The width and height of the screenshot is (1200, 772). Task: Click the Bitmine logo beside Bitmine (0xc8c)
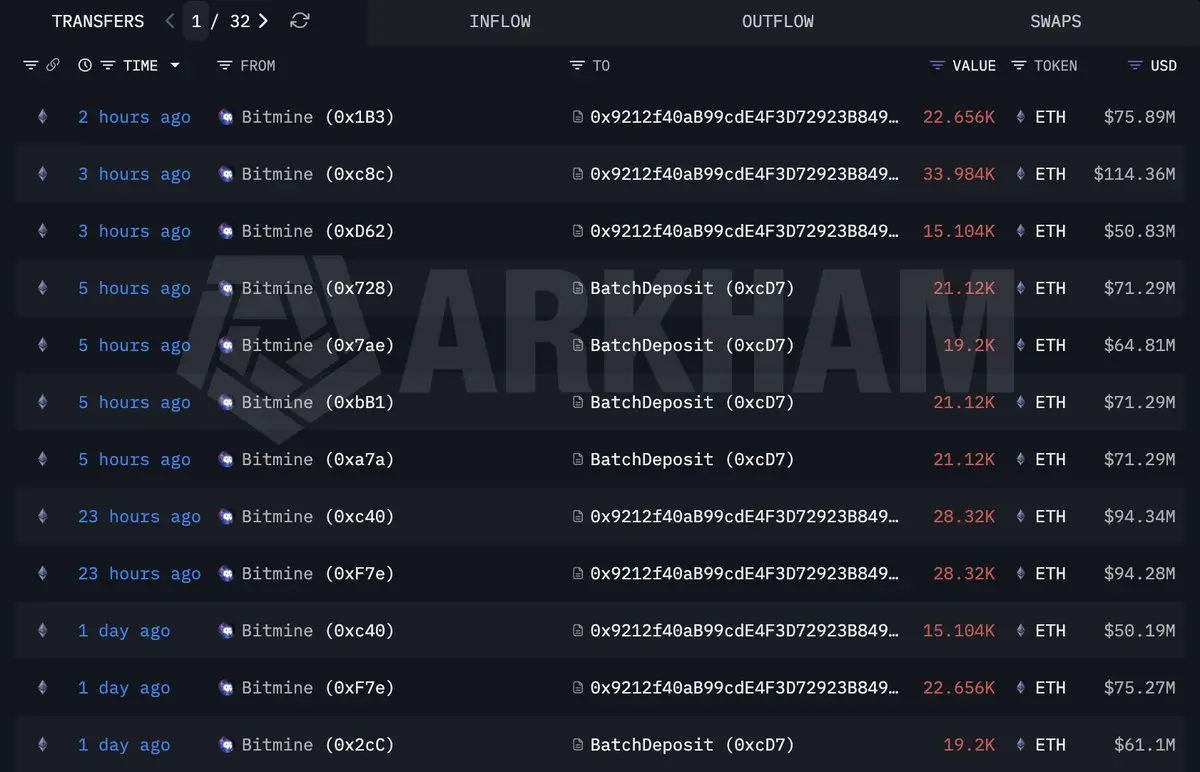[x=225, y=173]
